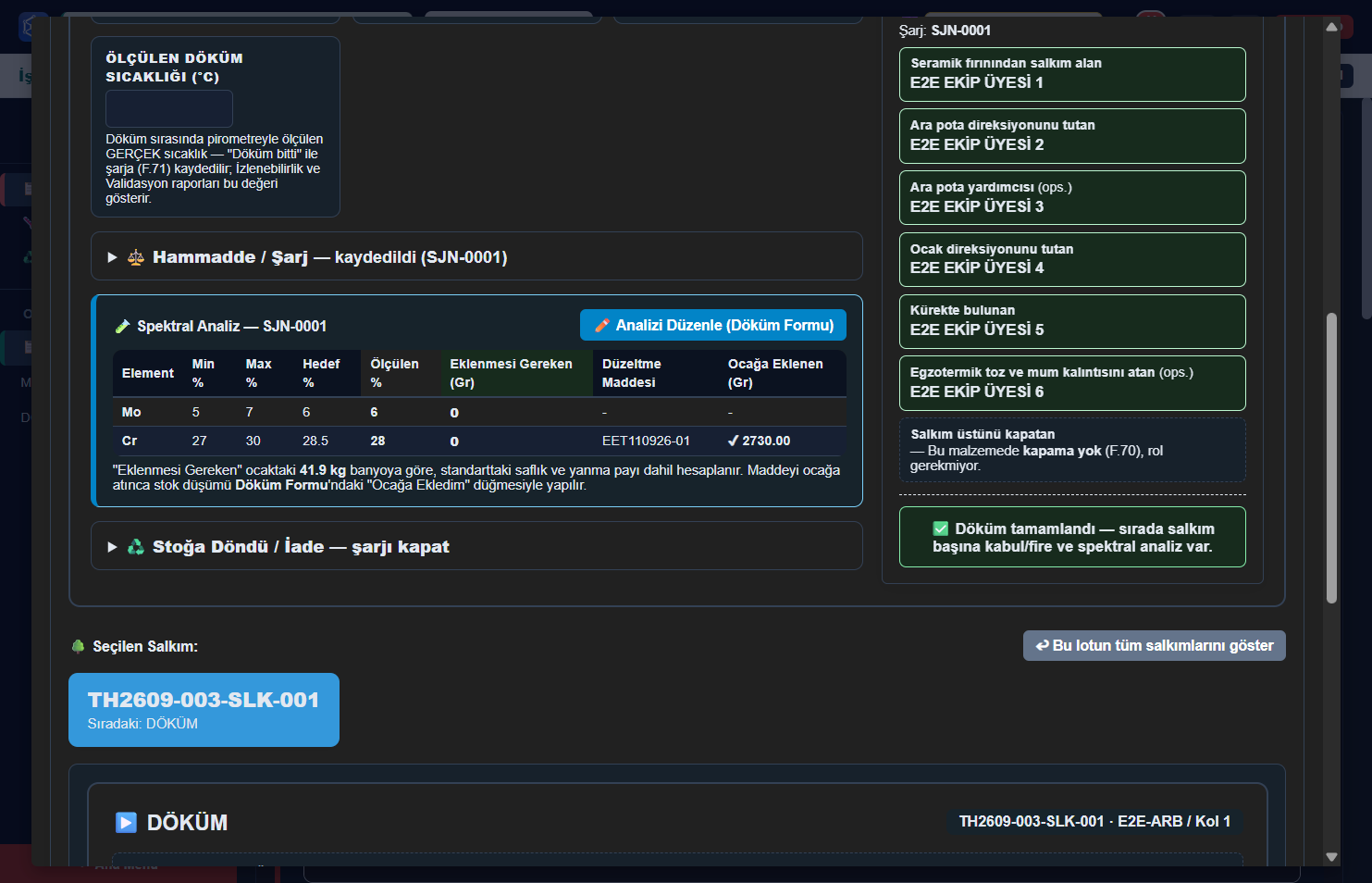
Task: Click the green check icon at Döküm tamamlandı
Action: (x=941, y=529)
